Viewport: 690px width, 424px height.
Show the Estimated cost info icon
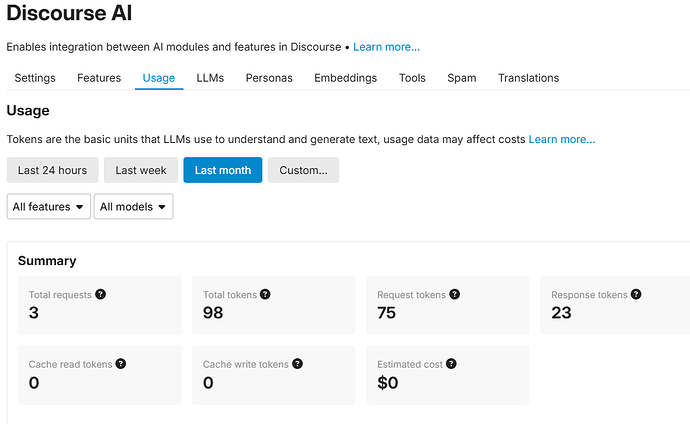(451, 364)
